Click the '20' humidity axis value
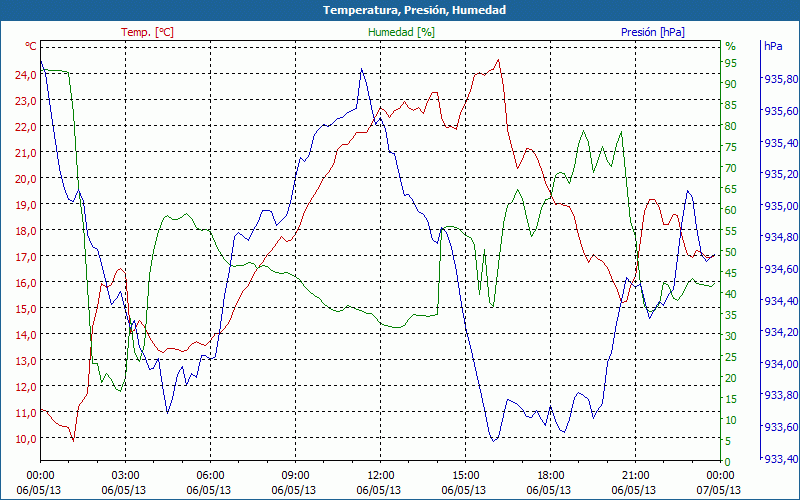This screenshot has height=500, width=800. click(x=731, y=378)
